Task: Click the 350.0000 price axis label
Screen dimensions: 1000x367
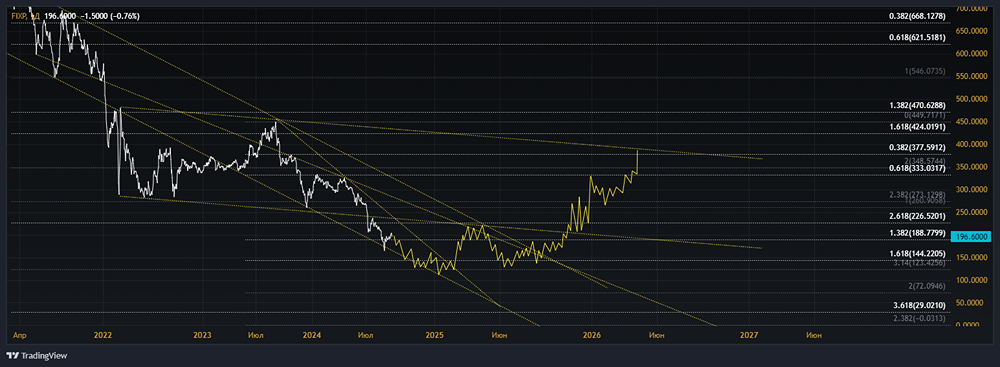Action: [970, 167]
